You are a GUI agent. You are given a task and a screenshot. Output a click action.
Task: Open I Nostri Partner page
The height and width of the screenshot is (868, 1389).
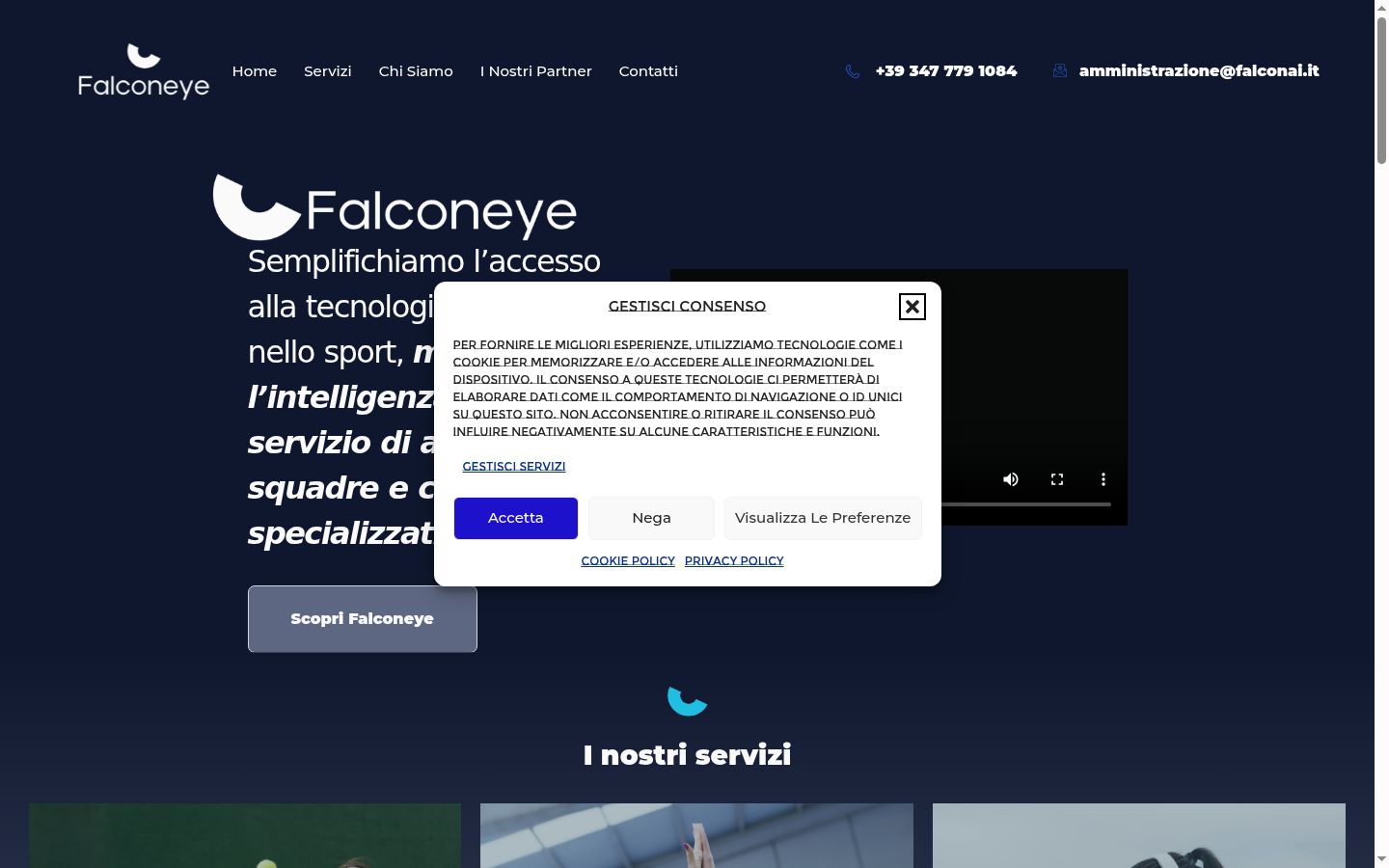coord(536,71)
